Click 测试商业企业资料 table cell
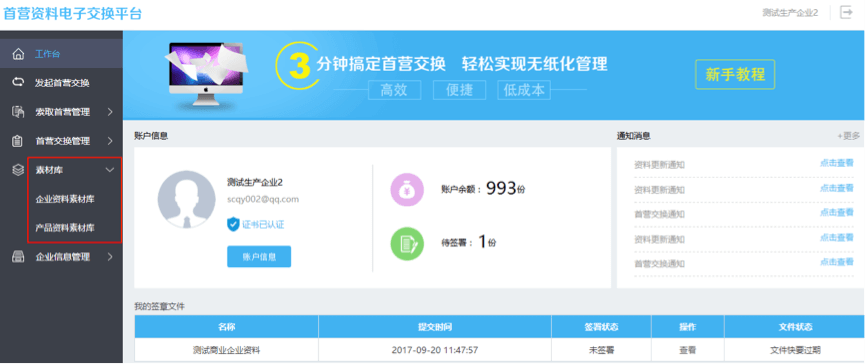The height and width of the screenshot is (364, 865). [x=227, y=350]
